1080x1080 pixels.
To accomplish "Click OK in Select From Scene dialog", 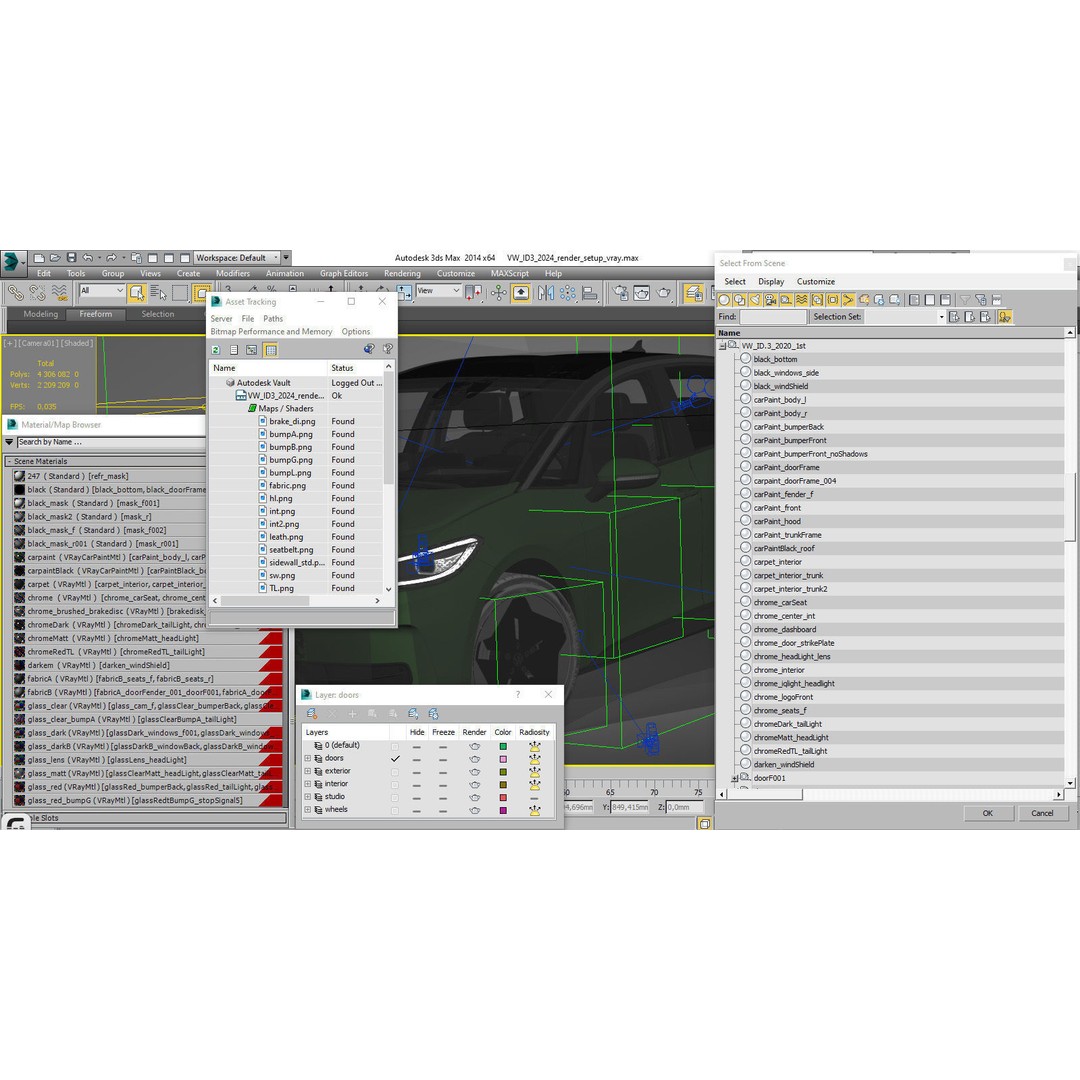I will click(x=988, y=813).
